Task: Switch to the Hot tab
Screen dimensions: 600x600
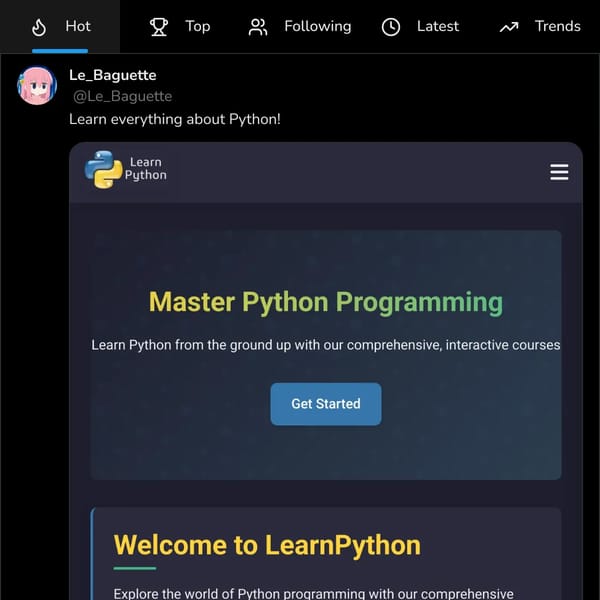Action: pyautogui.click(x=60, y=26)
